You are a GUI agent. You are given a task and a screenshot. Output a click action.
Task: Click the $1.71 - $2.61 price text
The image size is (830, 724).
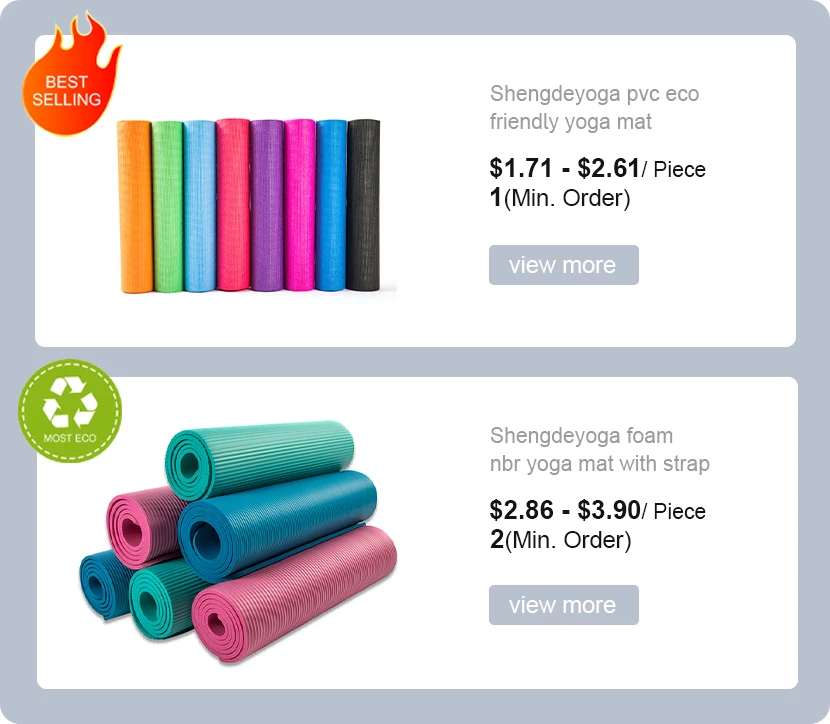[x=564, y=168]
